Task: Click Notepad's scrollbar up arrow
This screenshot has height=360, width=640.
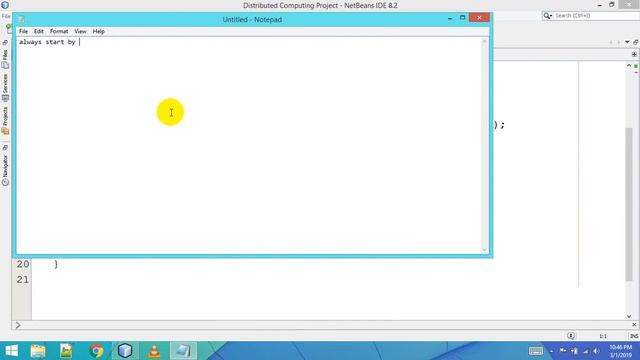Action: click(x=484, y=41)
